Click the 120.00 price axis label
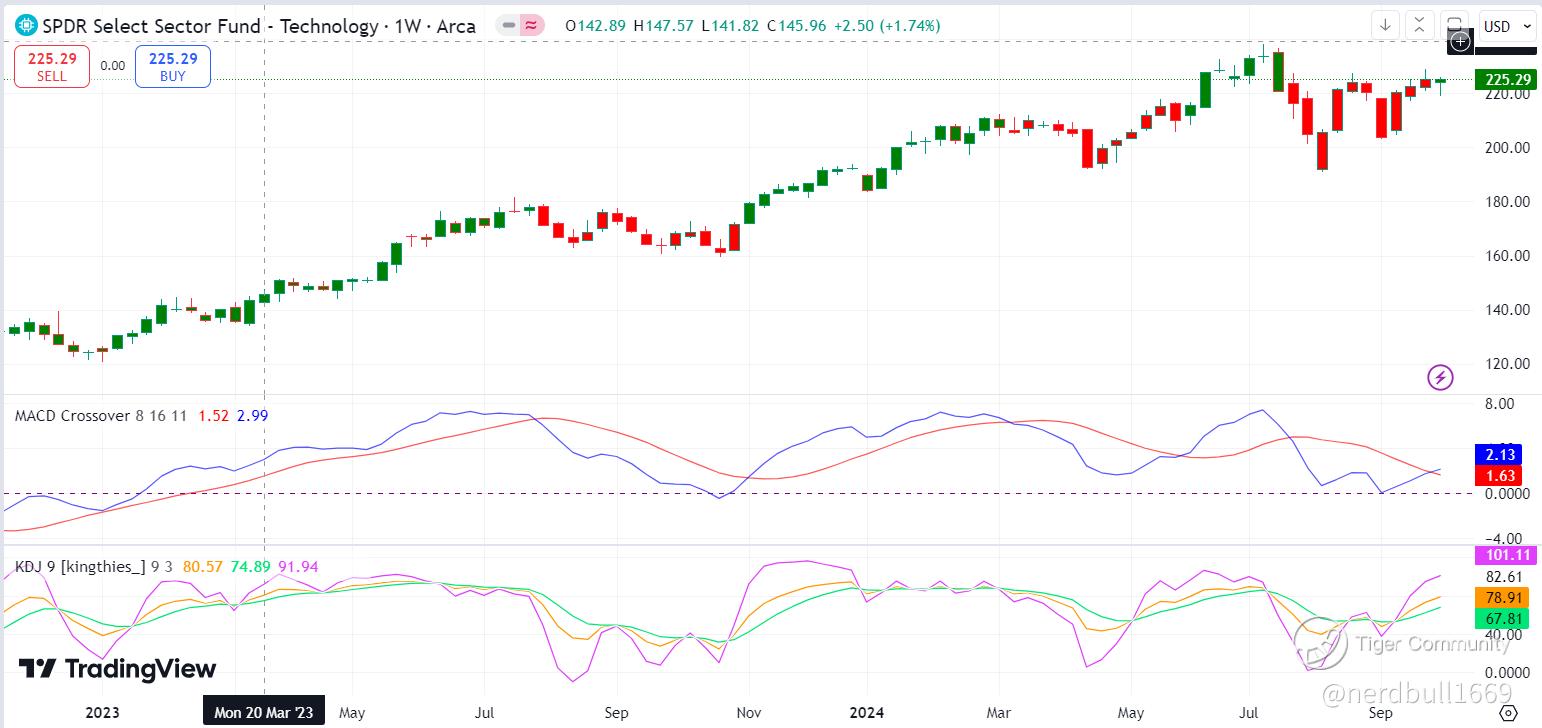 1508,363
